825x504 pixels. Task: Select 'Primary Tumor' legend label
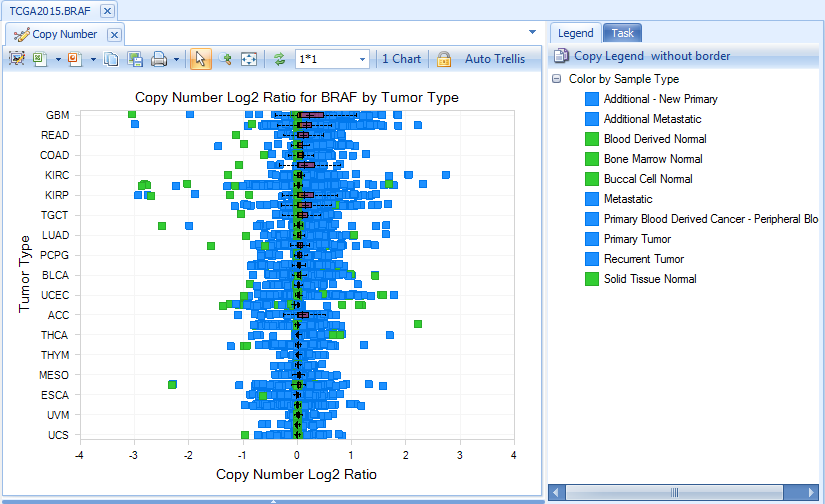coord(637,239)
